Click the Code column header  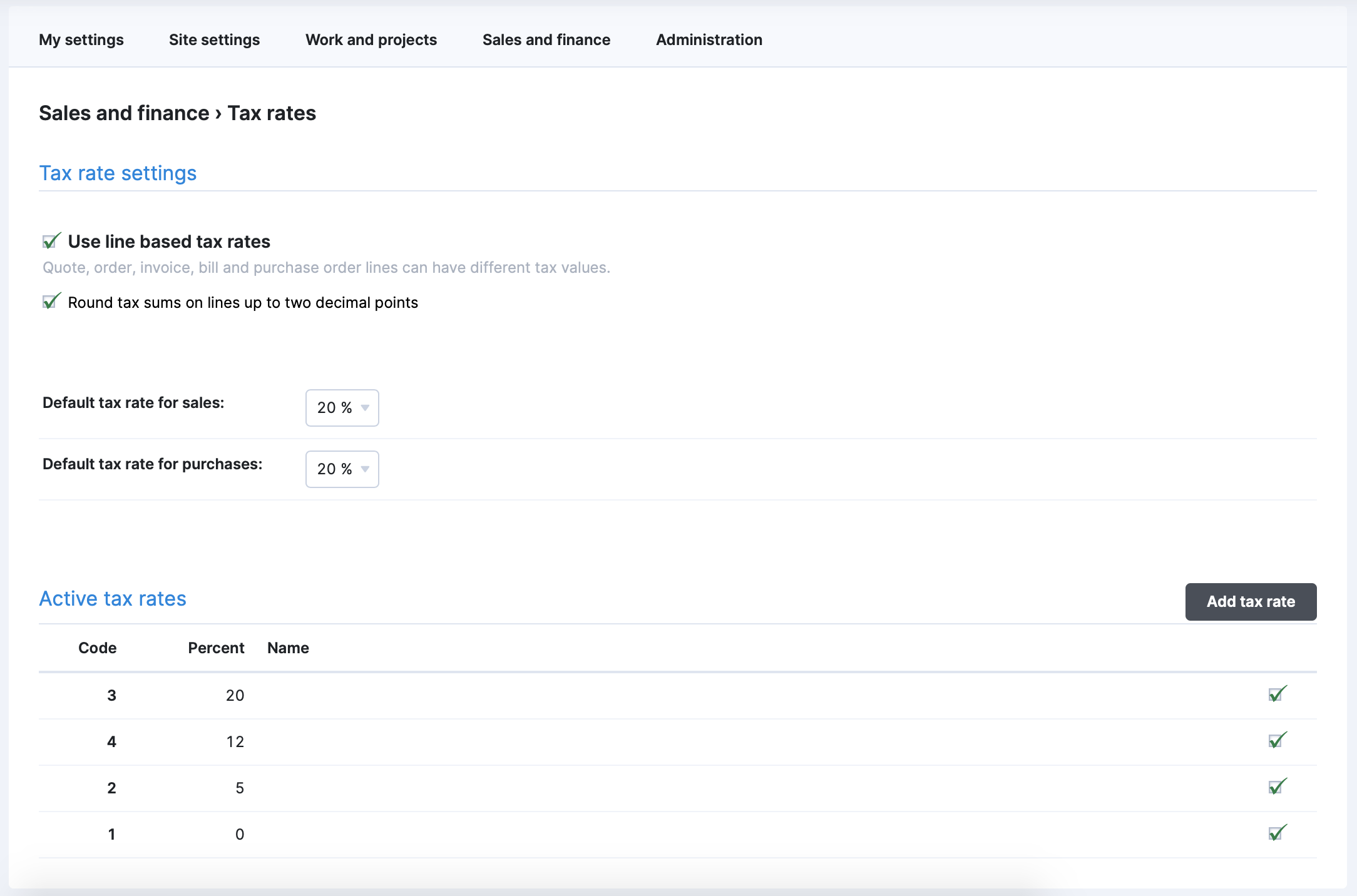click(97, 648)
